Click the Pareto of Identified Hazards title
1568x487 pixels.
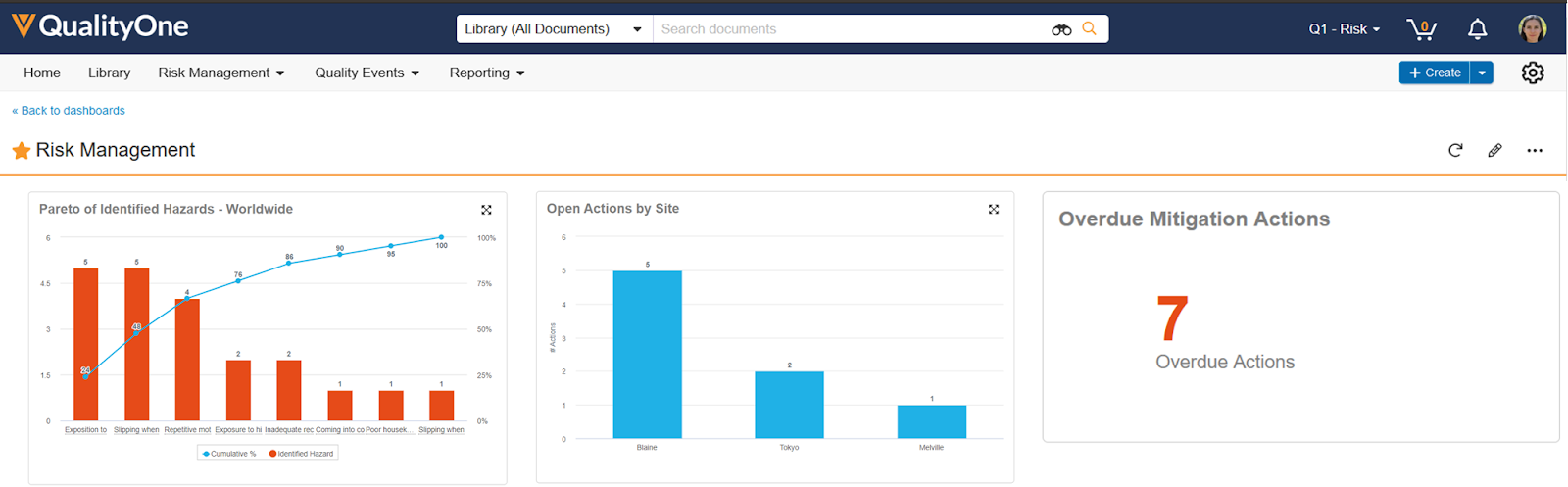pos(166,209)
